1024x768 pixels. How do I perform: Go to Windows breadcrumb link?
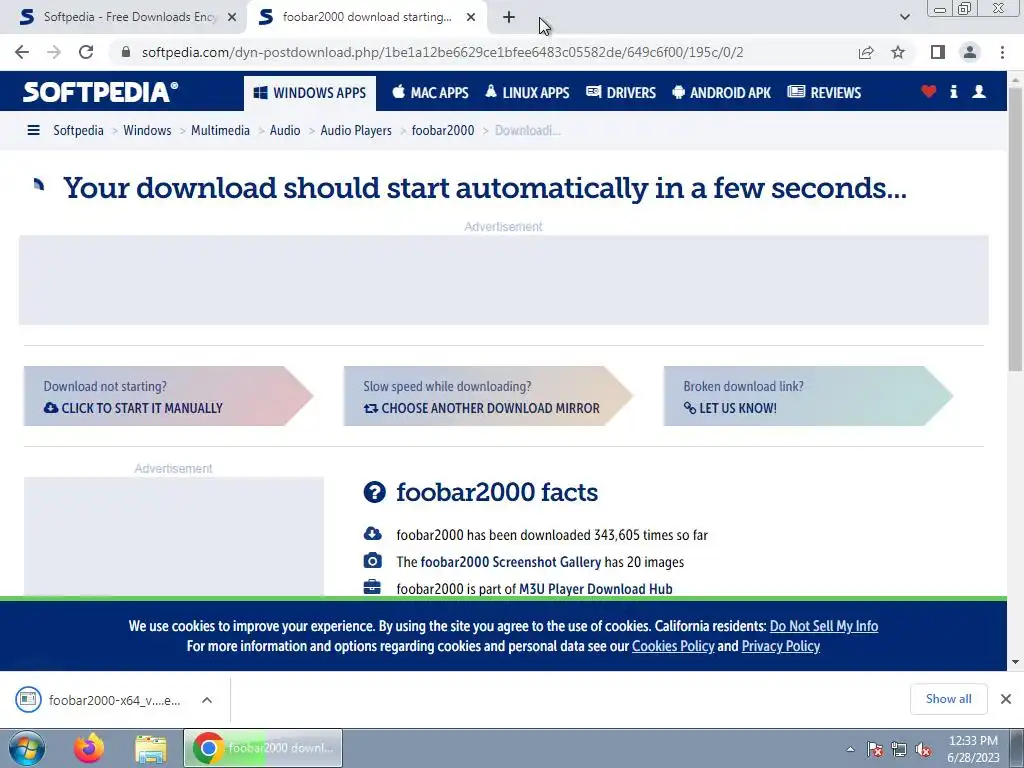147,131
